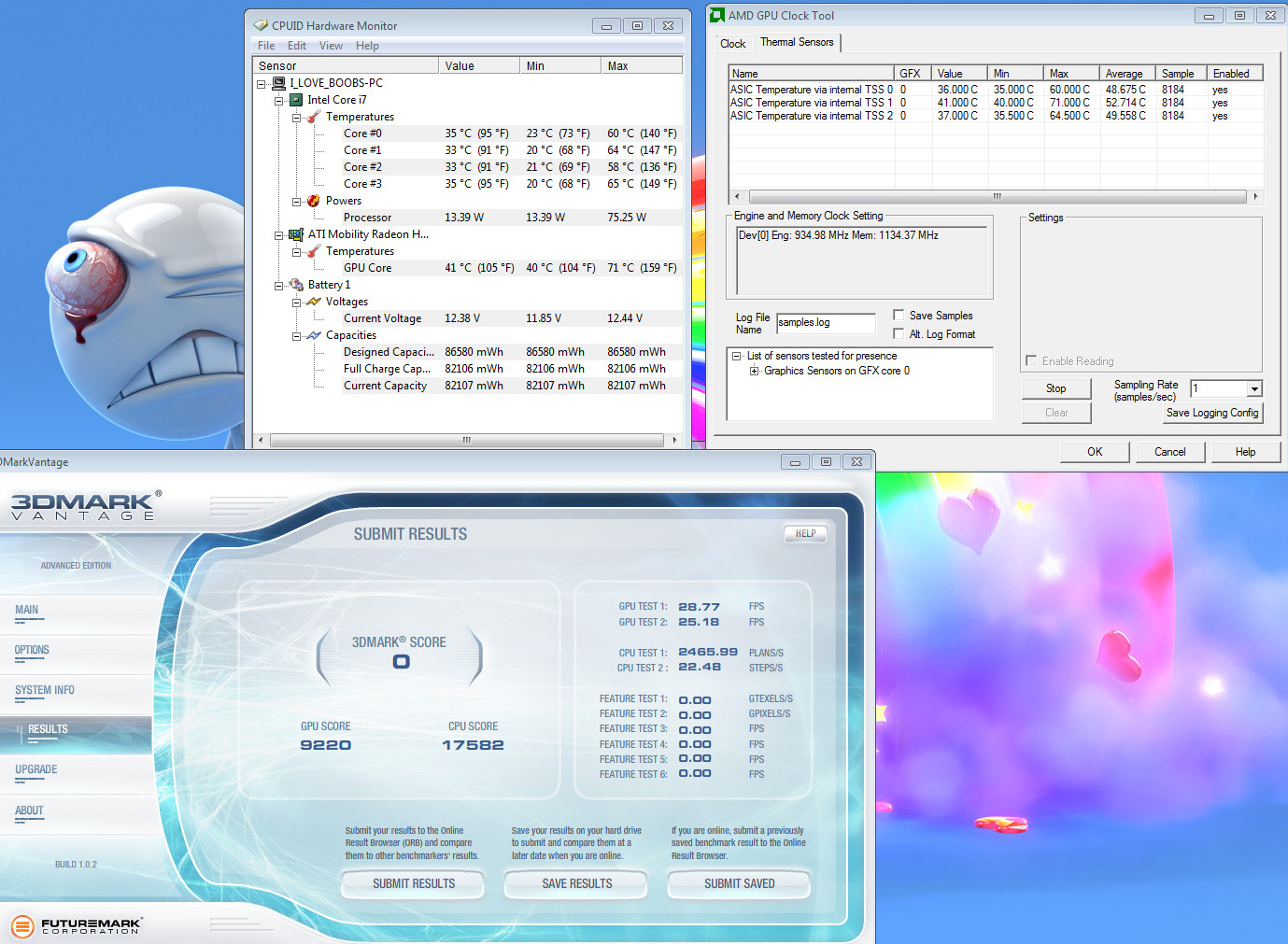Click the Capacities graph icon
1288x944 pixels.
pyautogui.click(x=314, y=335)
